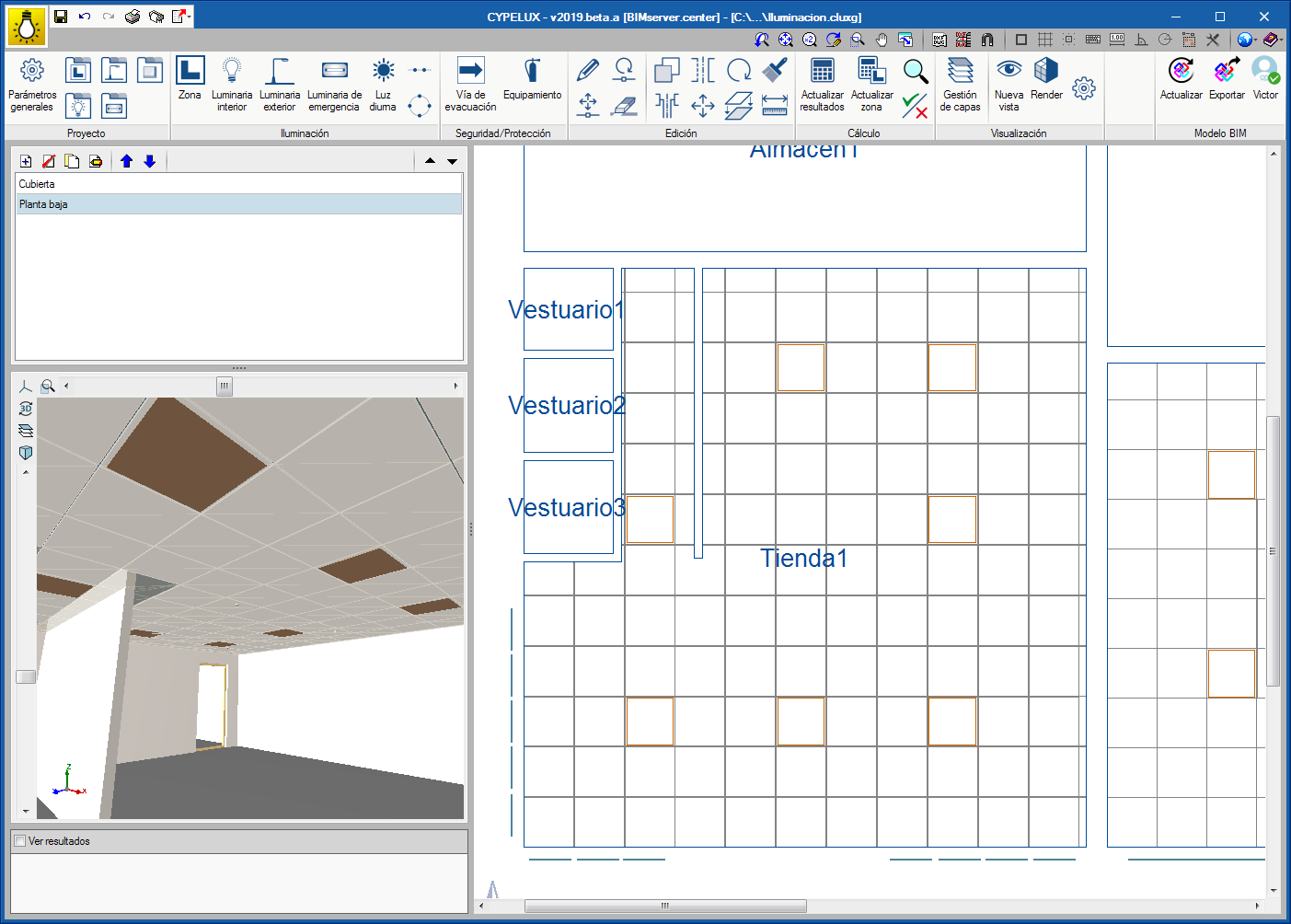This screenshot has width=1291, height=924.
Task: Choose the Luminaria interior tool
Action: (x=232, y=85)
